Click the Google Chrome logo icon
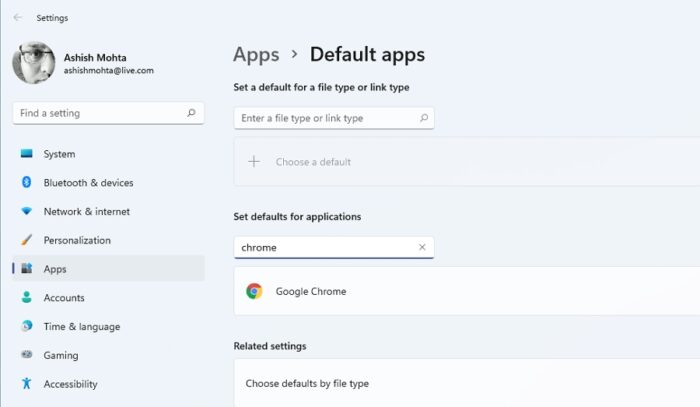This screenshot has width=700, height=407. click(255, 292)
